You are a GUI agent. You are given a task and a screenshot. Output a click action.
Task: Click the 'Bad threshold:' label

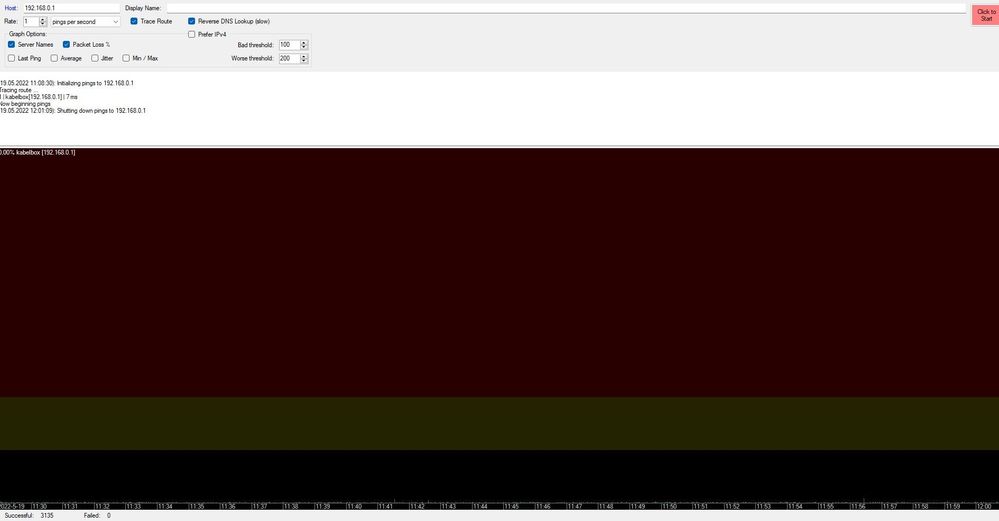(x=255, y=45)
